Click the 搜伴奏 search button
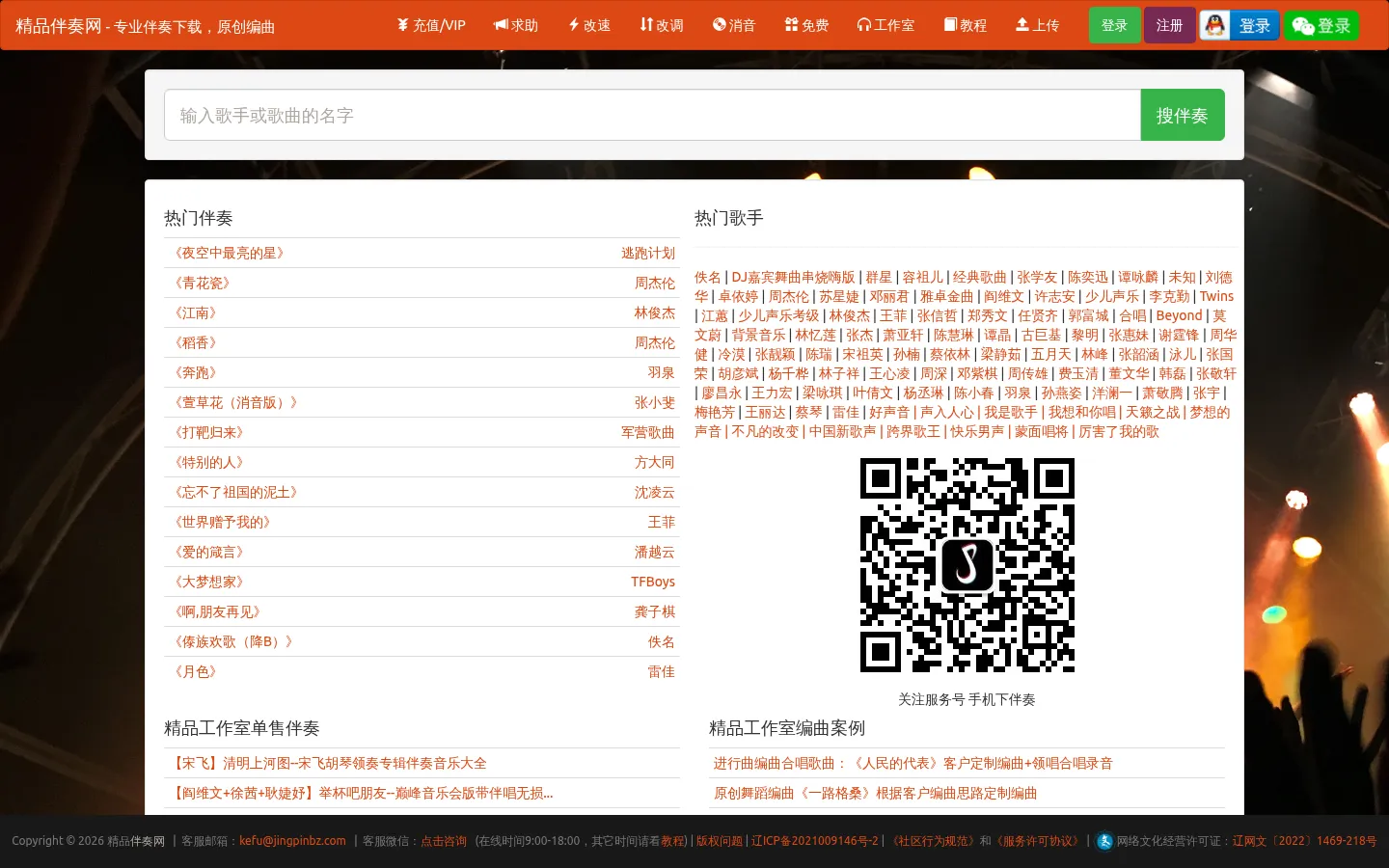This screenshot has height=868, width=1389. pyautogui.click(x=1183, y=115)
